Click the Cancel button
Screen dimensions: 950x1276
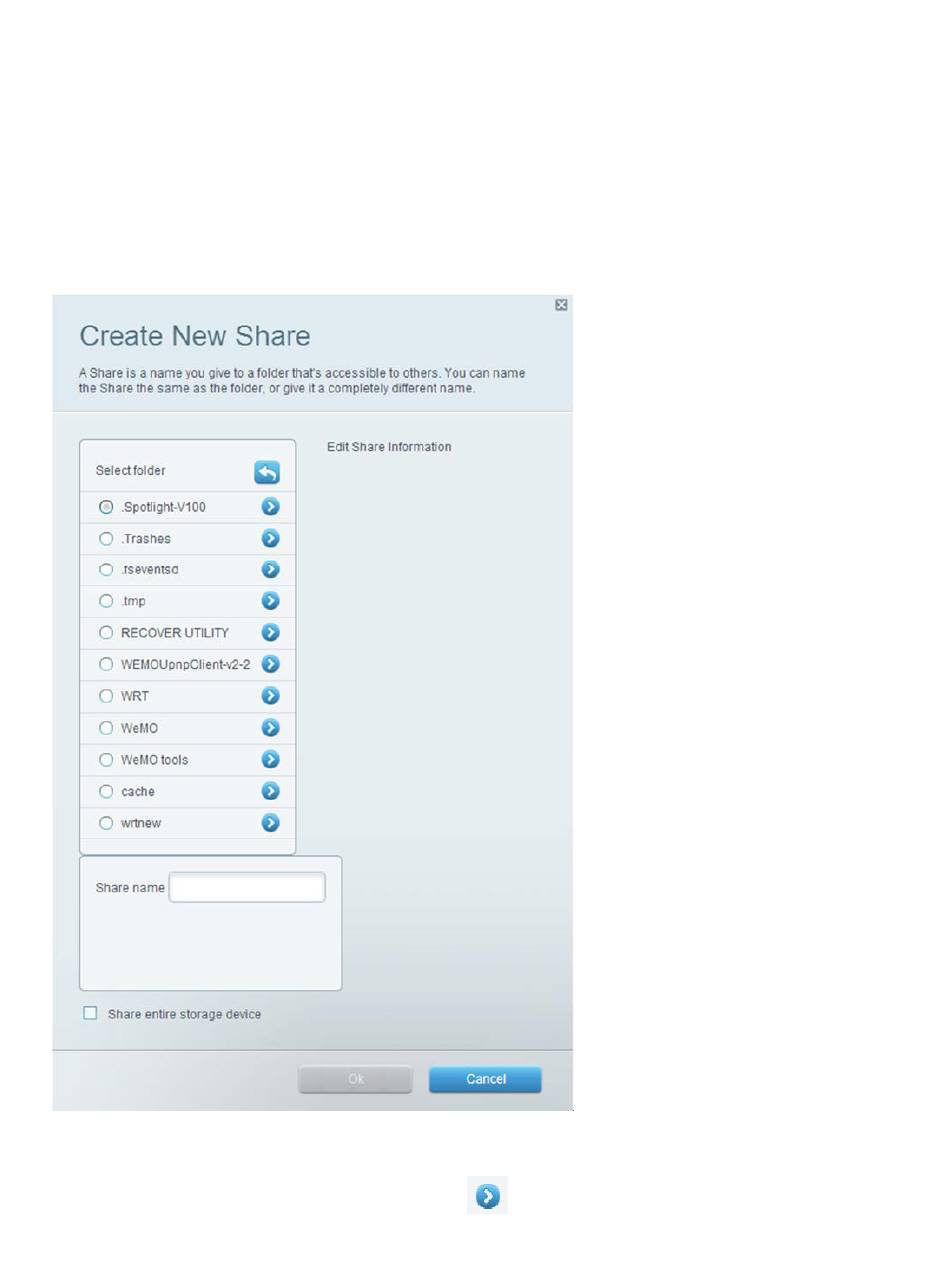(x=485, y=1079)
